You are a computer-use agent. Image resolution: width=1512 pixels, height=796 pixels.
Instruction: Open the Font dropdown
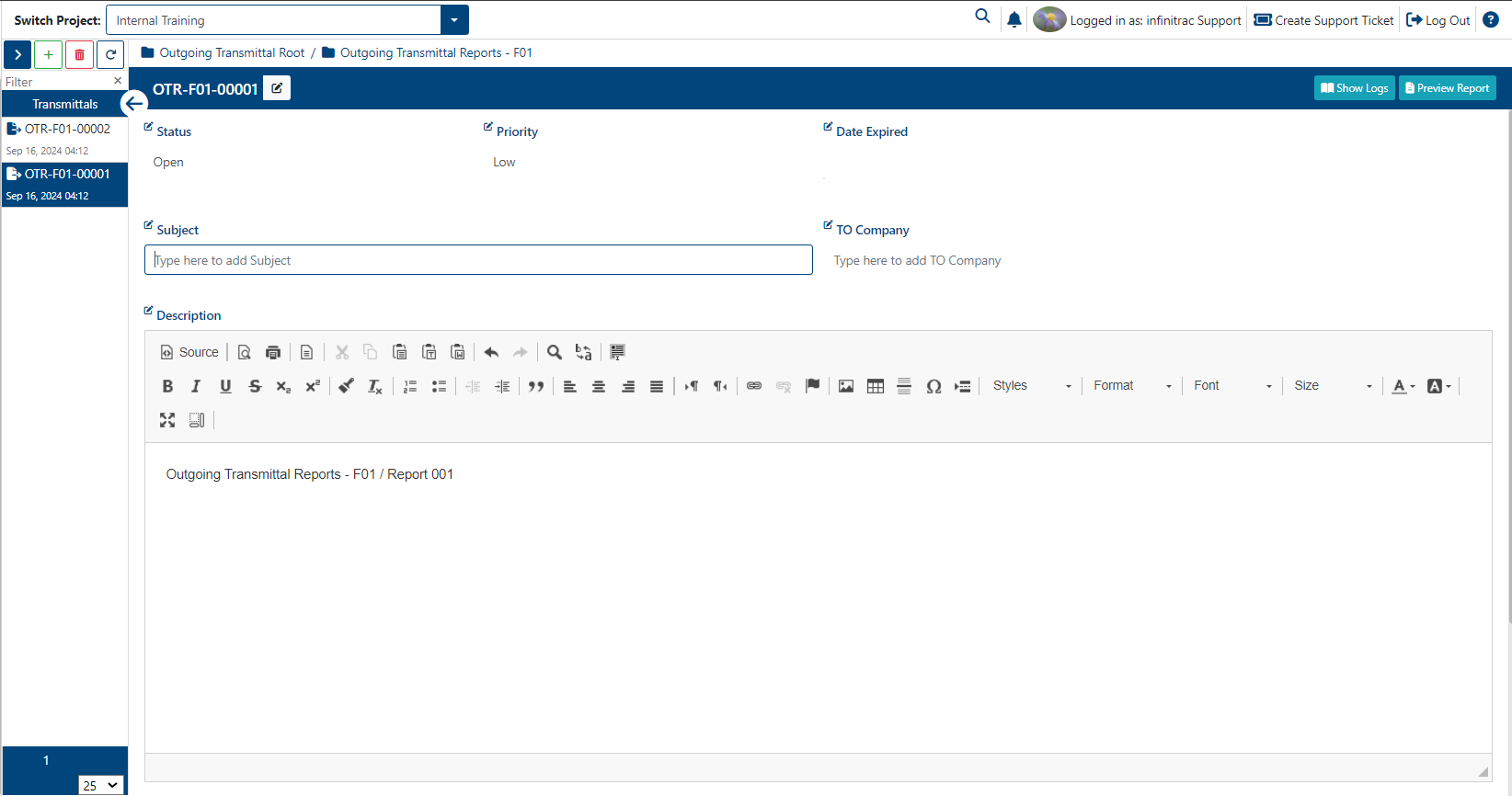[1232, 386]
